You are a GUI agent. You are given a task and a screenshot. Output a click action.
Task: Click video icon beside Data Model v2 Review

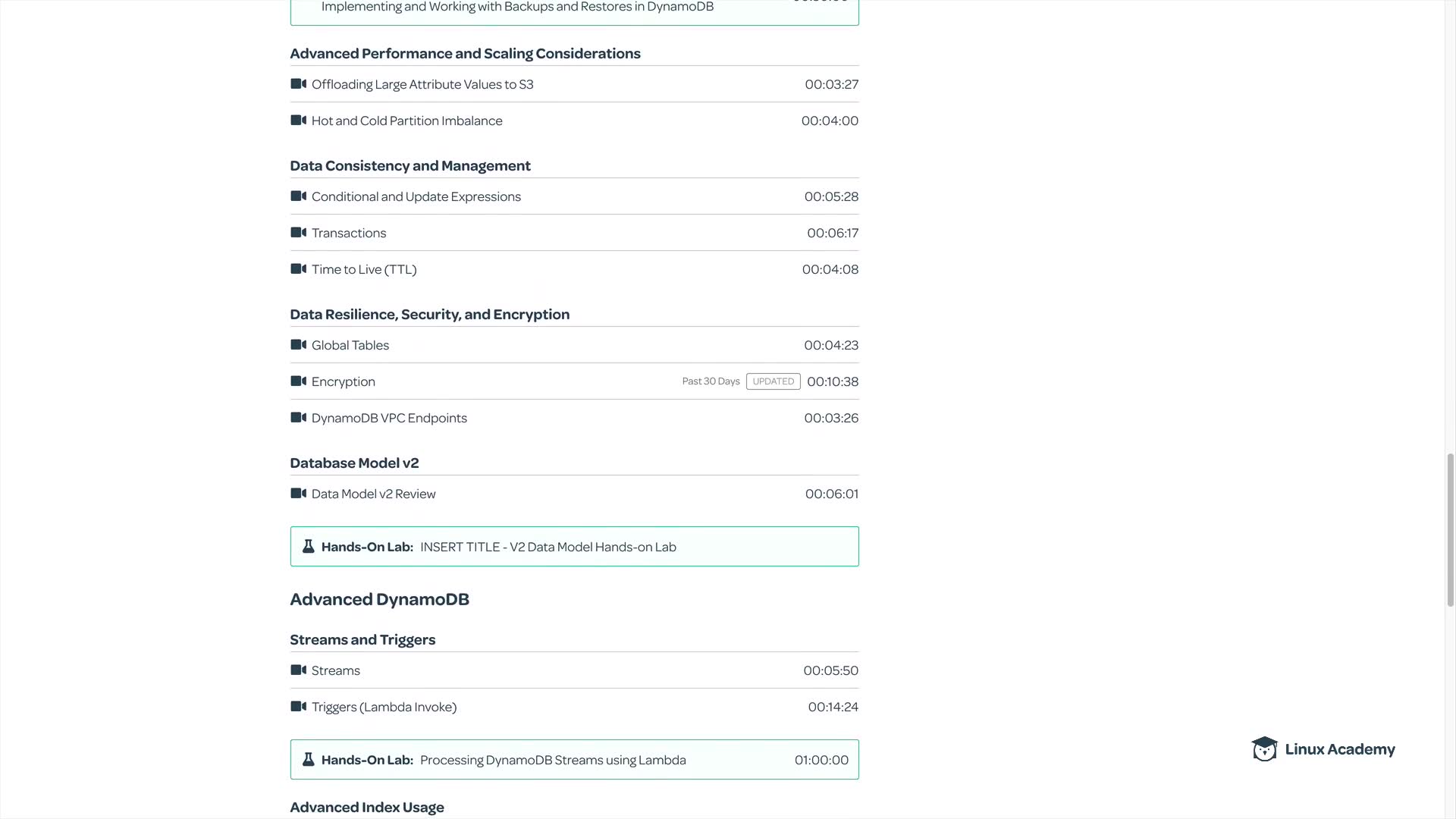pyautogui.click(x=298, y=494)
